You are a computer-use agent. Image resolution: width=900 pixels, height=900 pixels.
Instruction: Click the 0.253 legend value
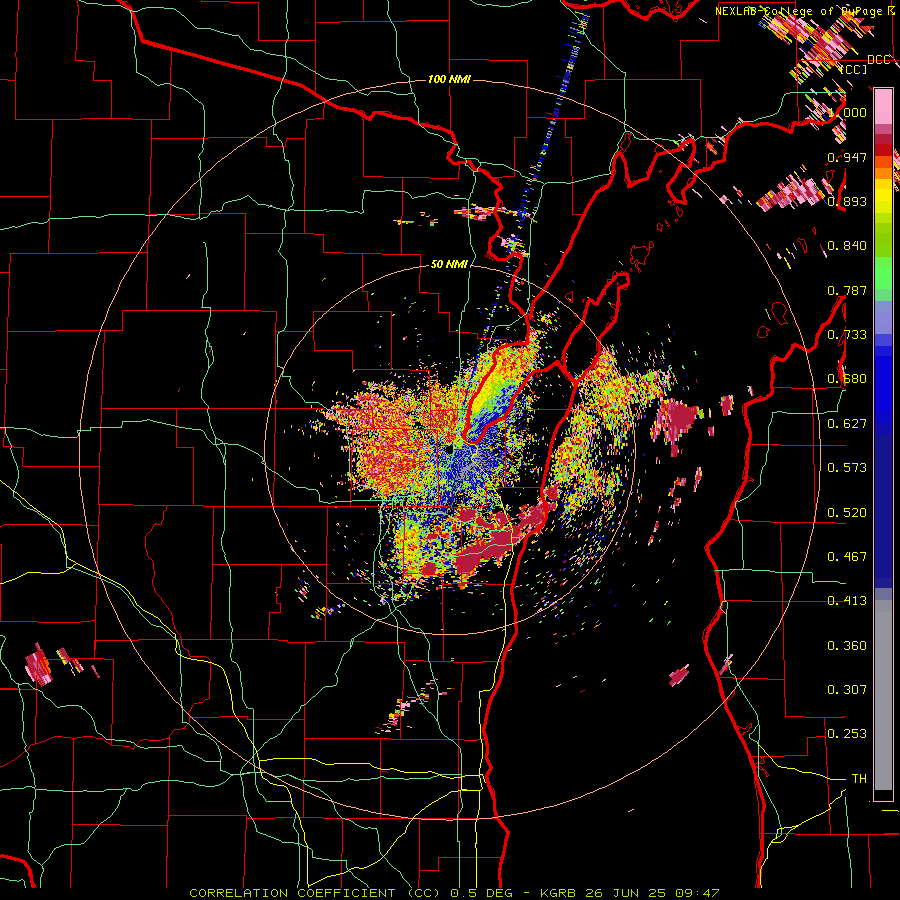click(x=847, y=734)
